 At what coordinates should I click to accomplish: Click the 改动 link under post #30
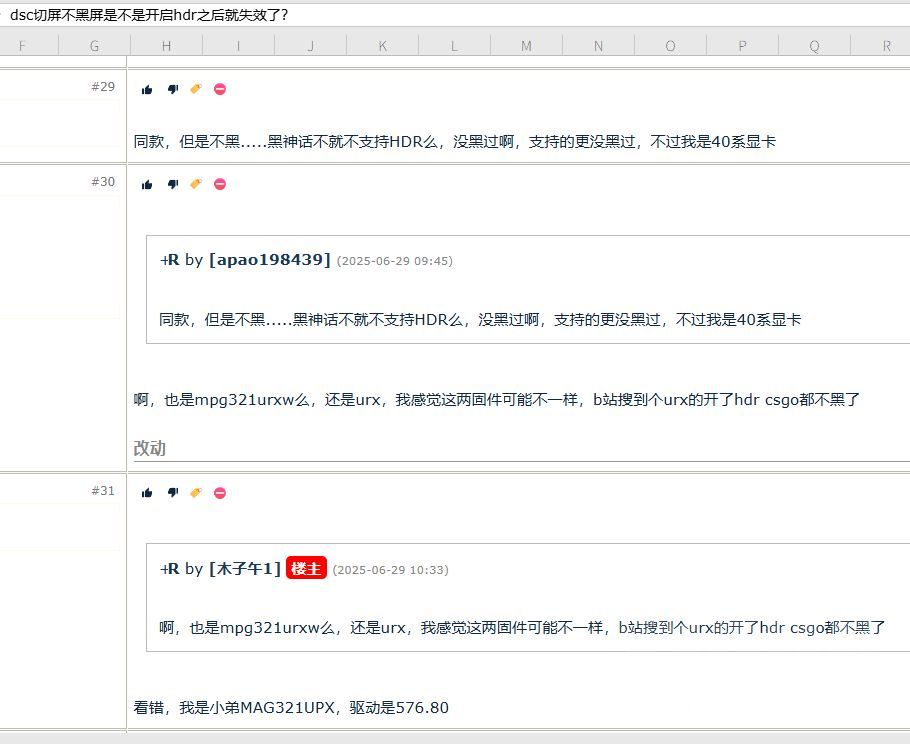(x=149, y=448)
